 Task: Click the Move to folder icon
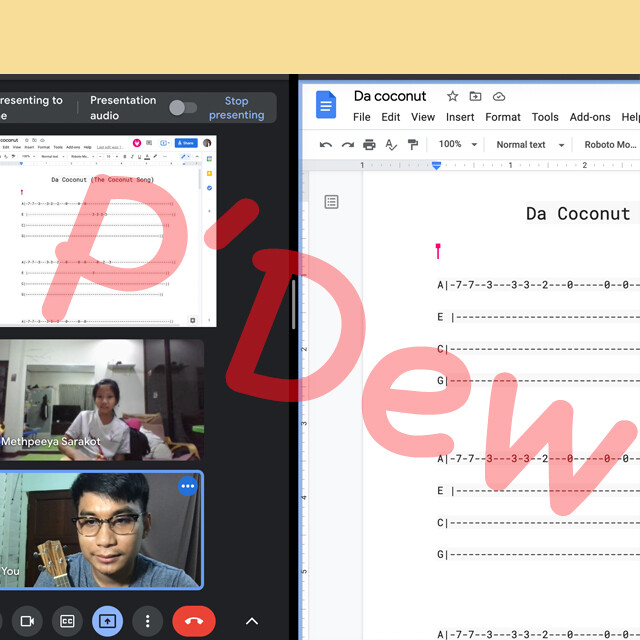(x=476, y=97)
